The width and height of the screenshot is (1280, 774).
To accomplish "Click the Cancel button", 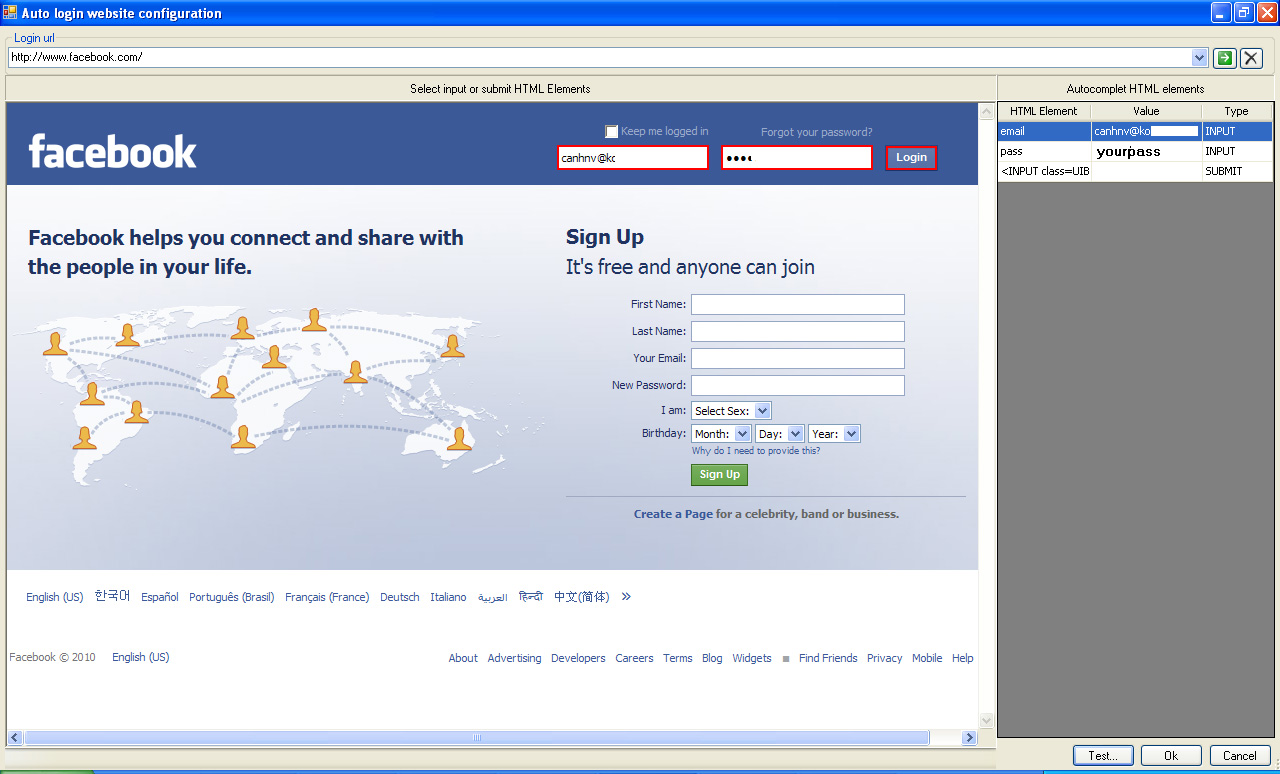I will click(x=1240, y=755).
